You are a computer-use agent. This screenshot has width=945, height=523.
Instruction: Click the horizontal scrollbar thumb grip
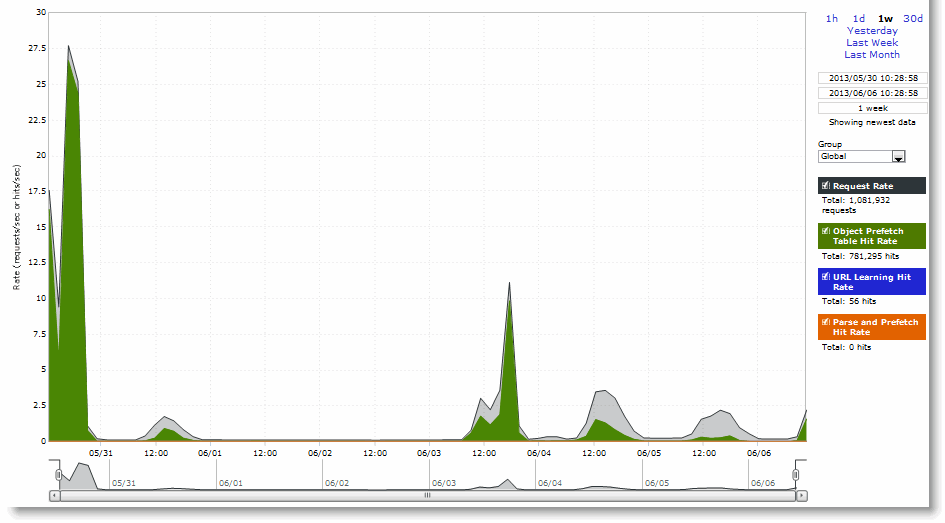pos(427,496)
